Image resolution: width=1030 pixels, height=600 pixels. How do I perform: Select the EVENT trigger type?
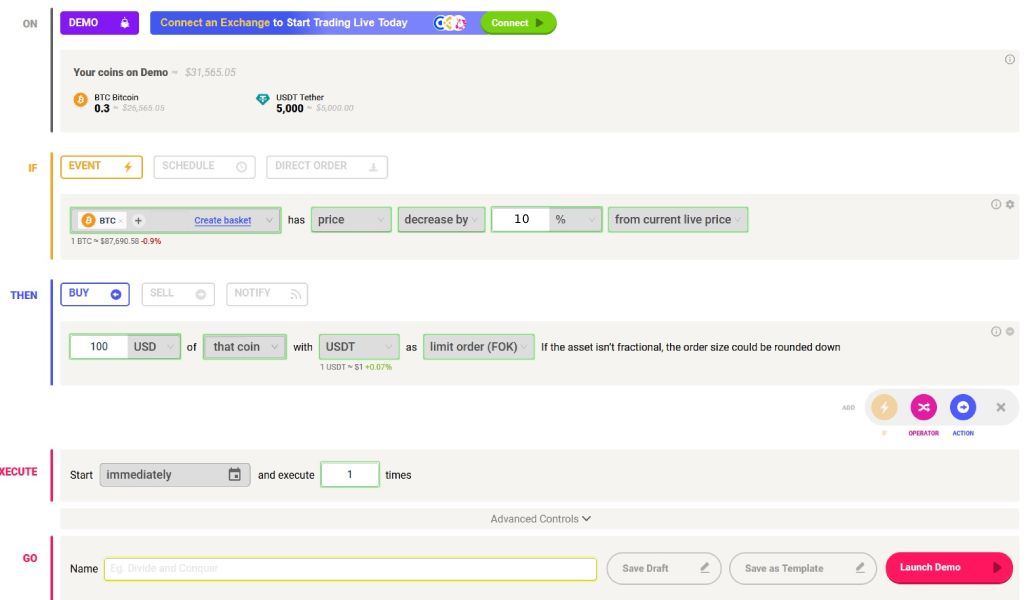[x=101, y=167]
